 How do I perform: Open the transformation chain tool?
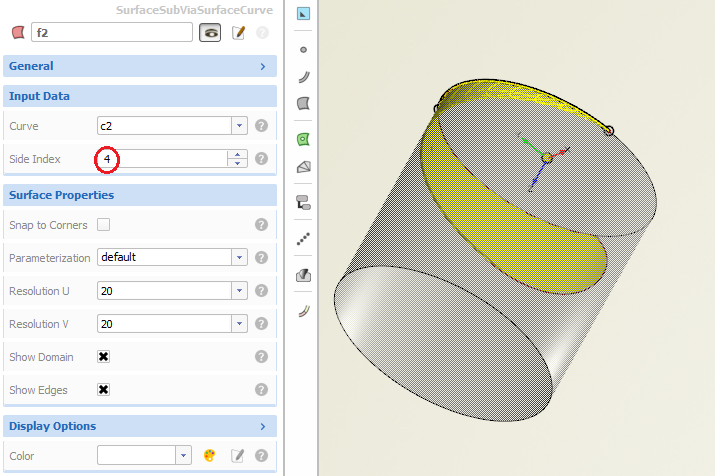304,202
